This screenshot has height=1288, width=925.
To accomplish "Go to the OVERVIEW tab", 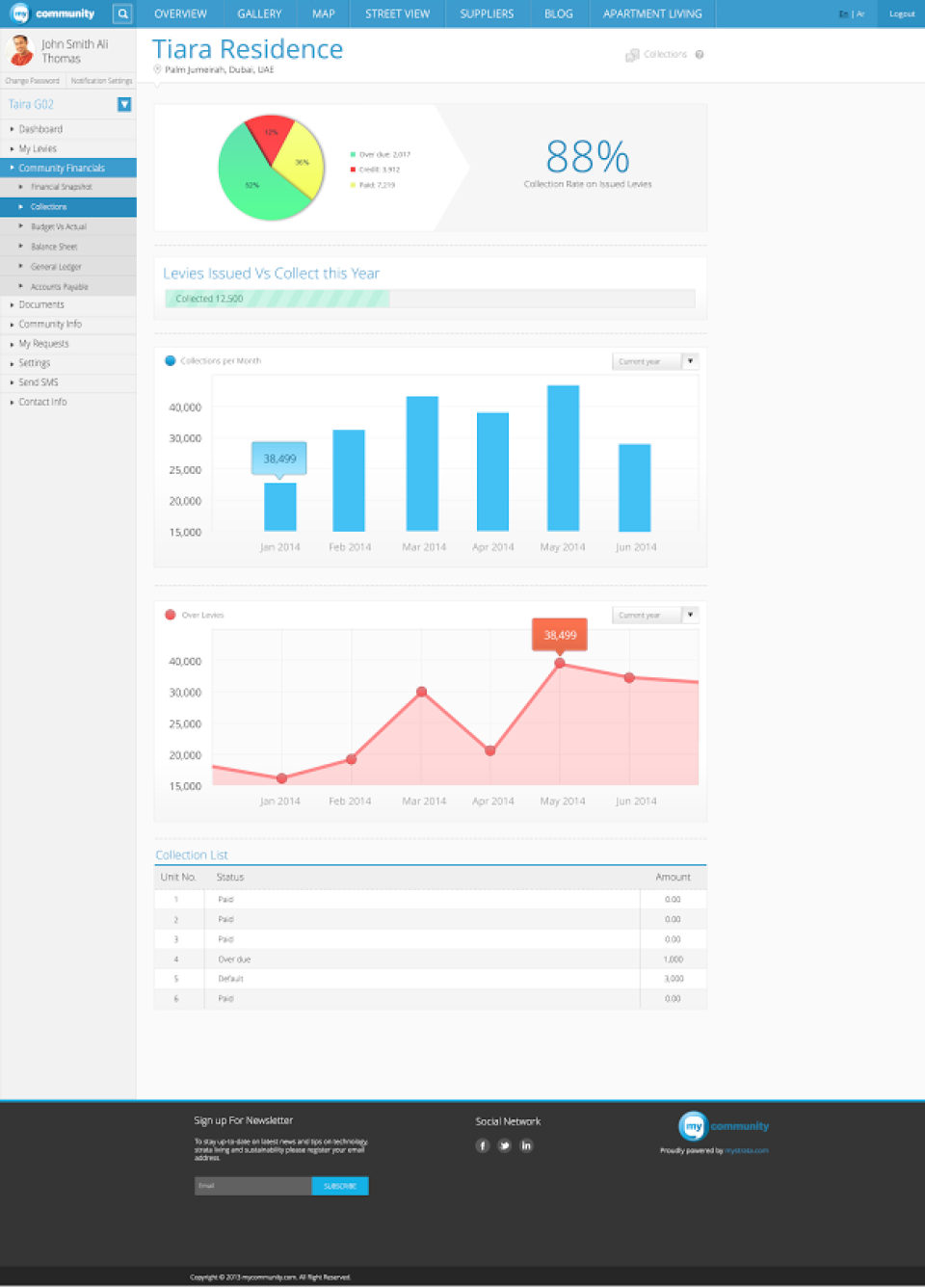I will (x=180, y=13).
